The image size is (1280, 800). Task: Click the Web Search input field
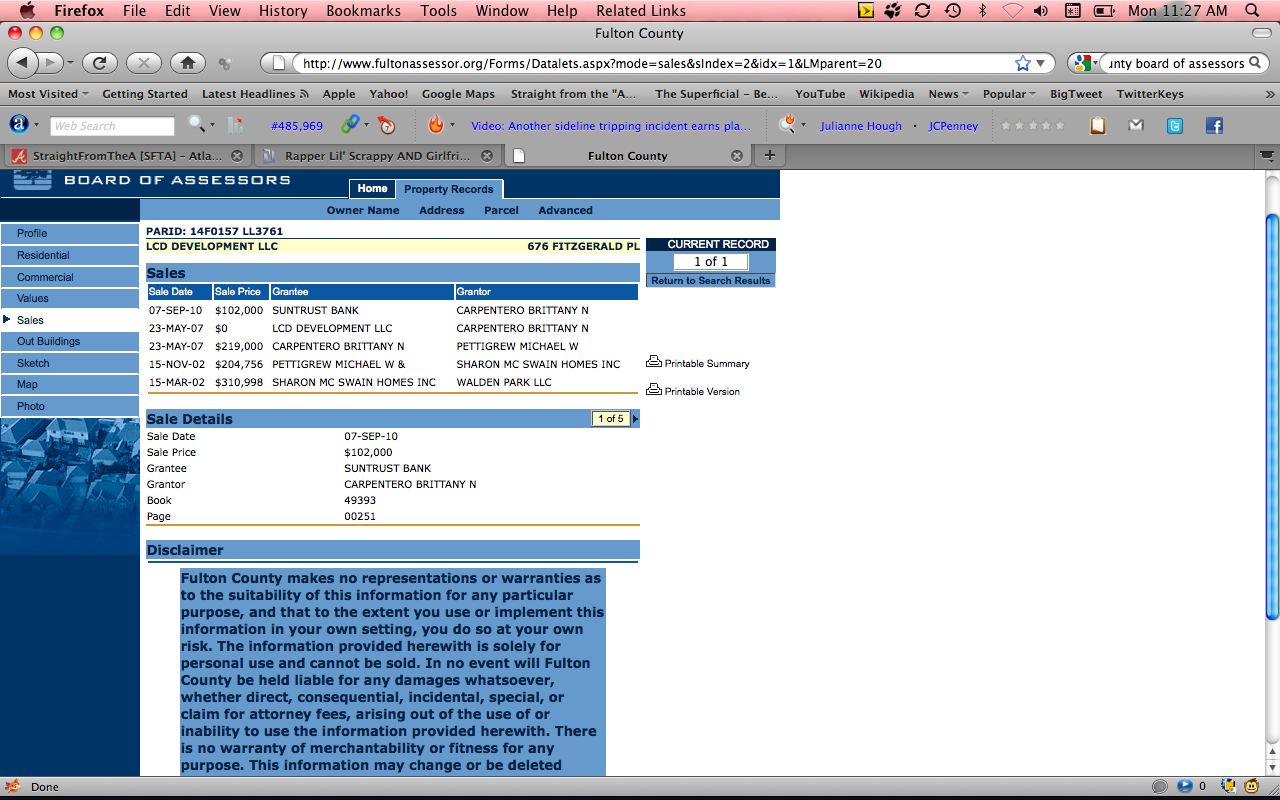click(x=112, y=126)
